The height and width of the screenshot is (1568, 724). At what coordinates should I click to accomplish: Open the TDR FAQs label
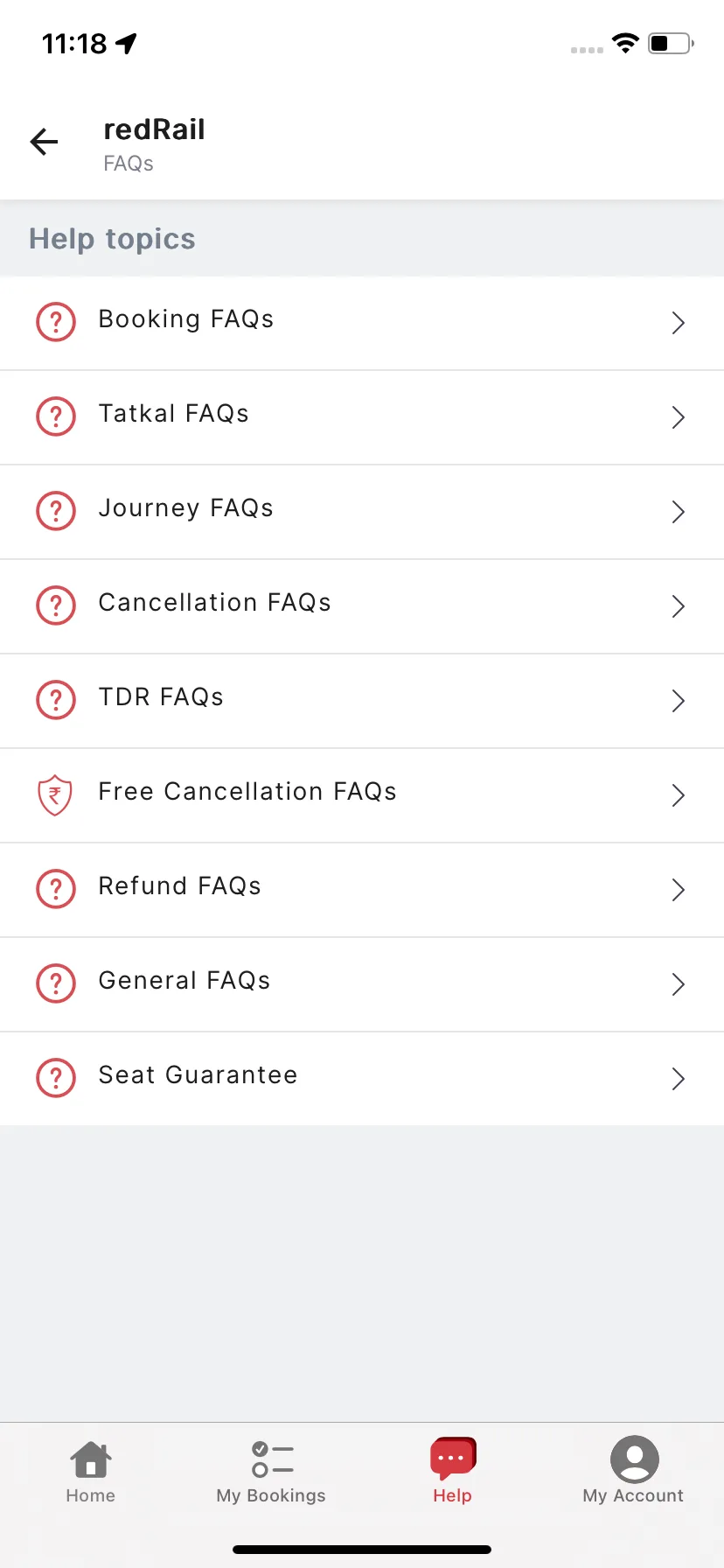coord(161,697)
